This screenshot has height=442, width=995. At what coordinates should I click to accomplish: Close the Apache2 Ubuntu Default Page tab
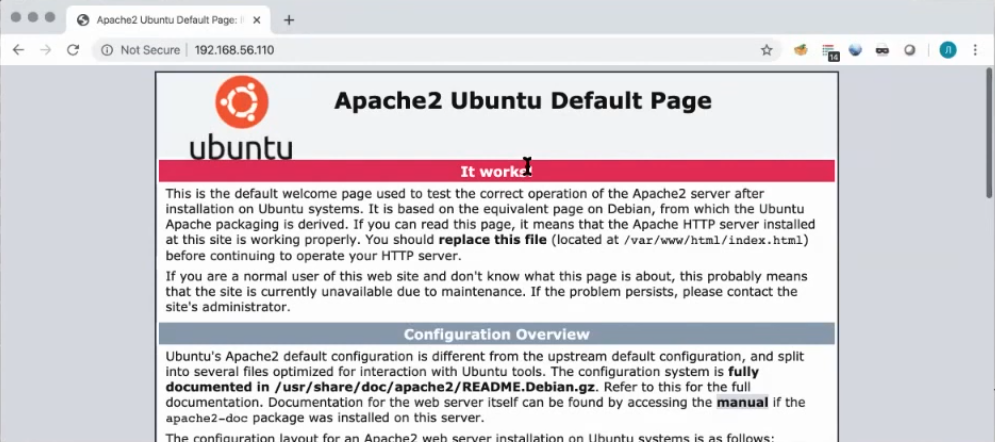click(x=256, y=20)
